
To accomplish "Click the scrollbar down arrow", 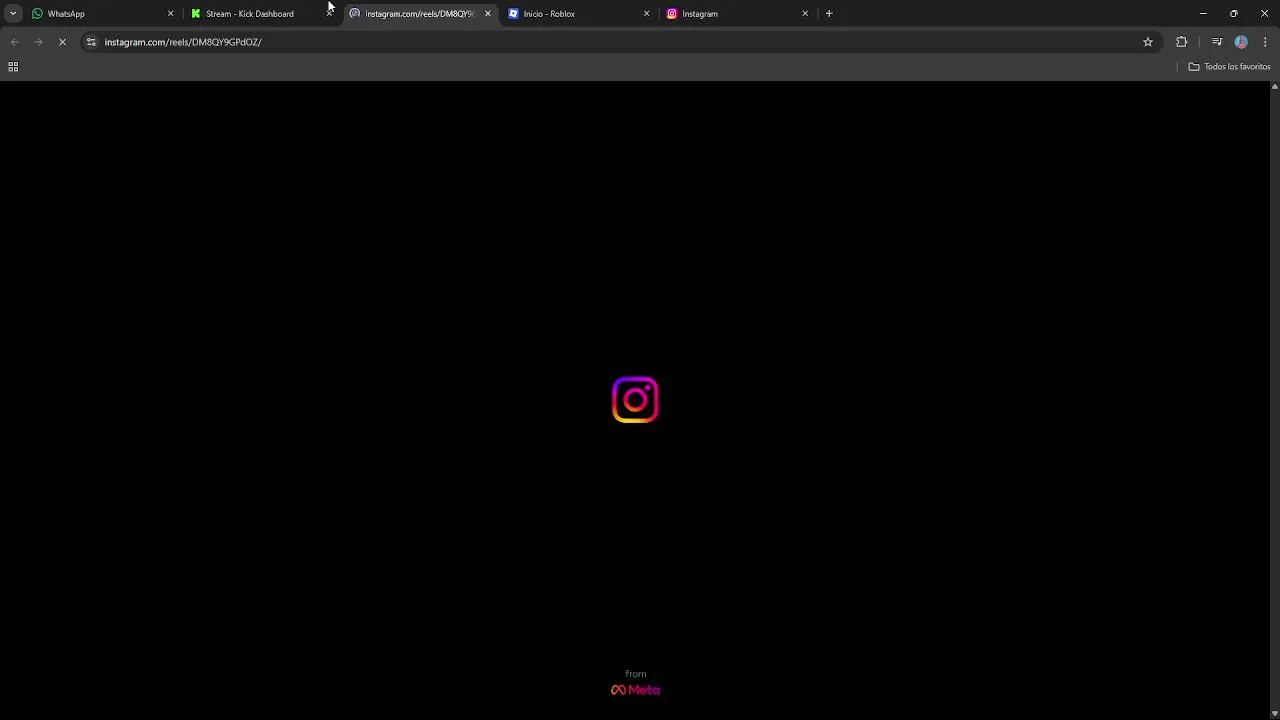I will click(x=1274, y=714).
